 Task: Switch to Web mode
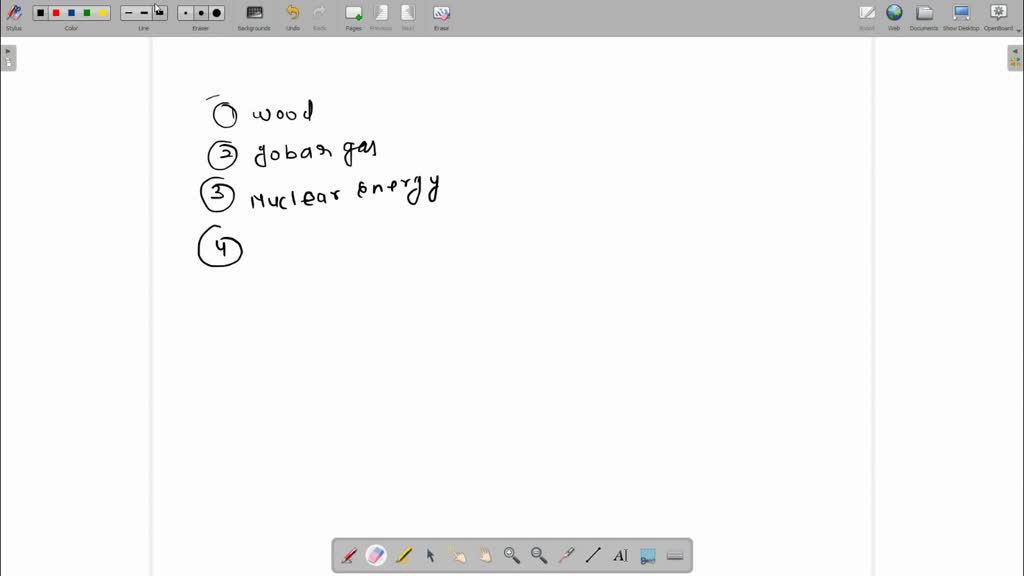[894, 16]
